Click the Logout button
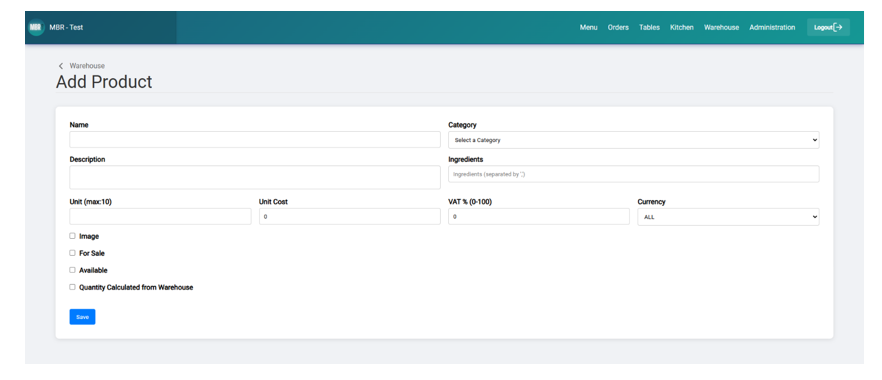The width and height of the screenshot is (882, 380). [x=828, y=27]
